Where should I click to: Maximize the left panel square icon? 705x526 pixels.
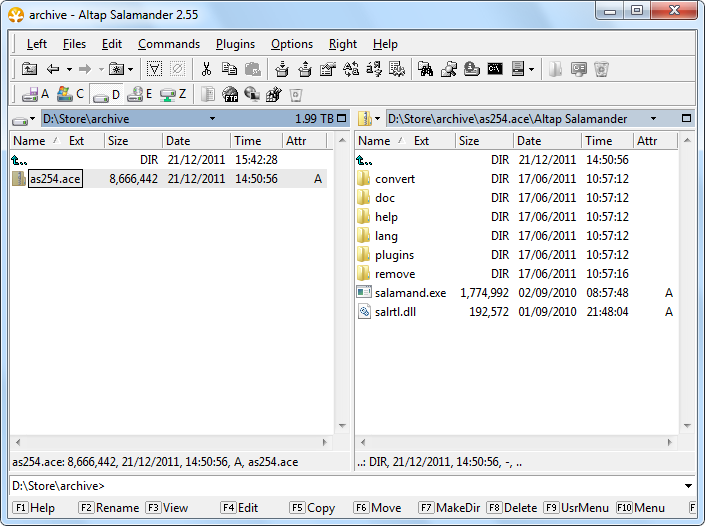pyautogui.click(x=342, y=118)
